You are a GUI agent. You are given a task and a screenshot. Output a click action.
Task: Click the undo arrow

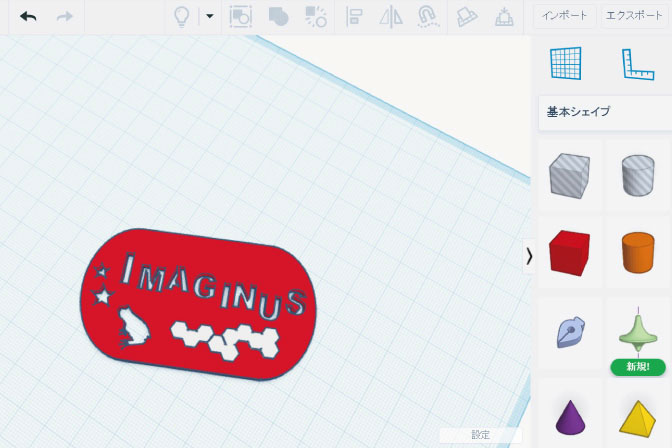coord(28,17)
